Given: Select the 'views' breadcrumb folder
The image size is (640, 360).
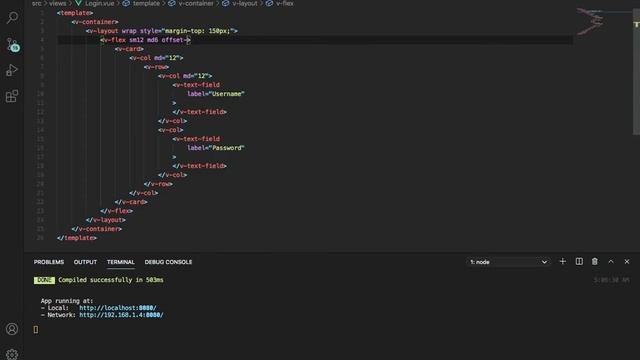Looking at the screenshot, I should 58,3.
